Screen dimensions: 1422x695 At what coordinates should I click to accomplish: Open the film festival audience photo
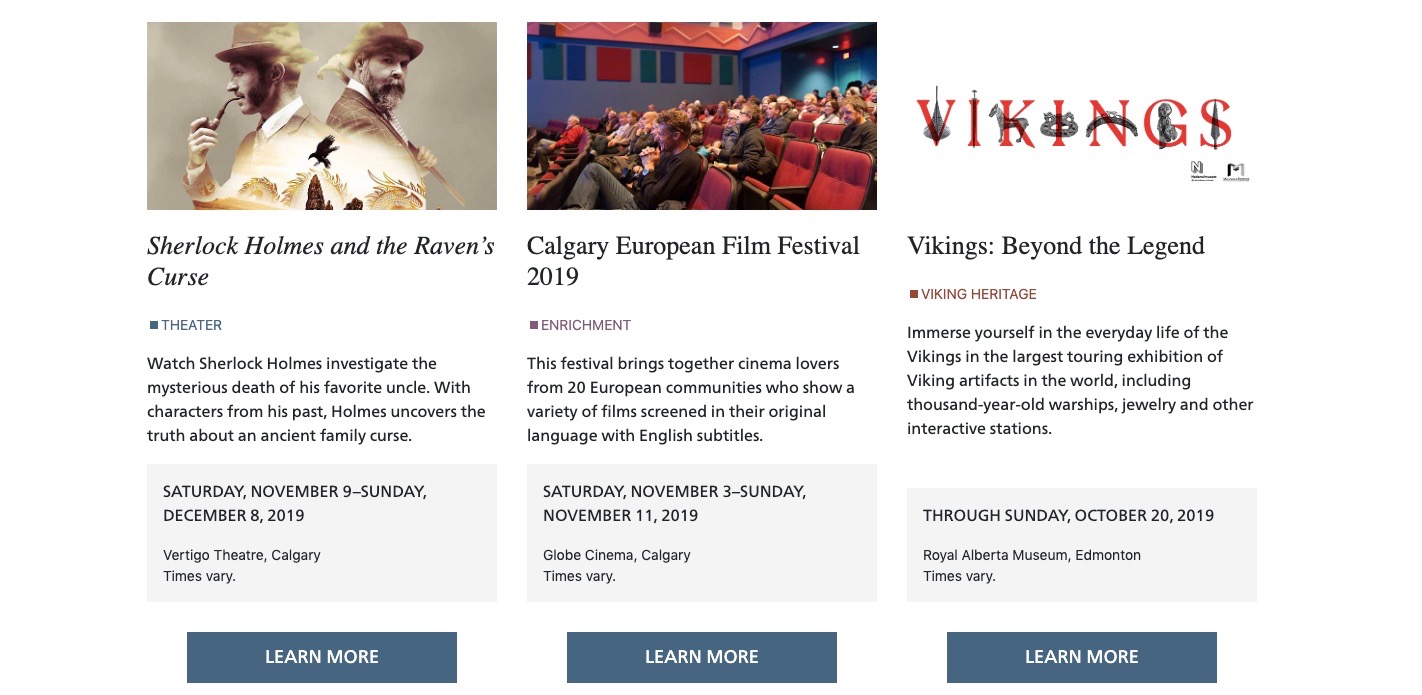point(702,116)
